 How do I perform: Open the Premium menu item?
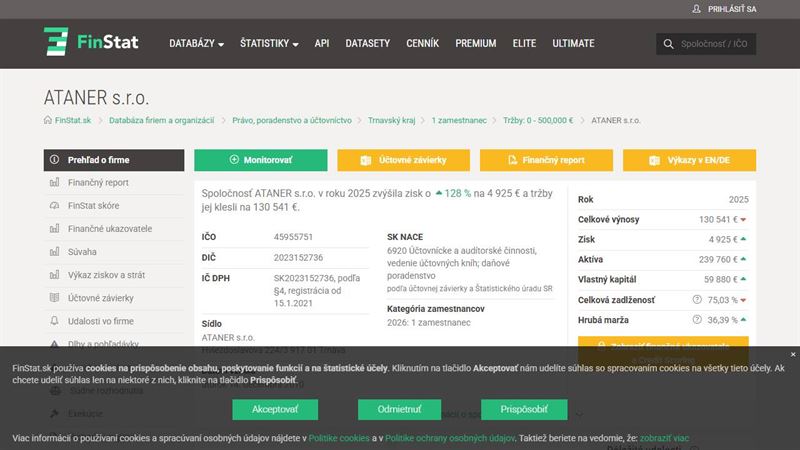click(x=476, y=43)
